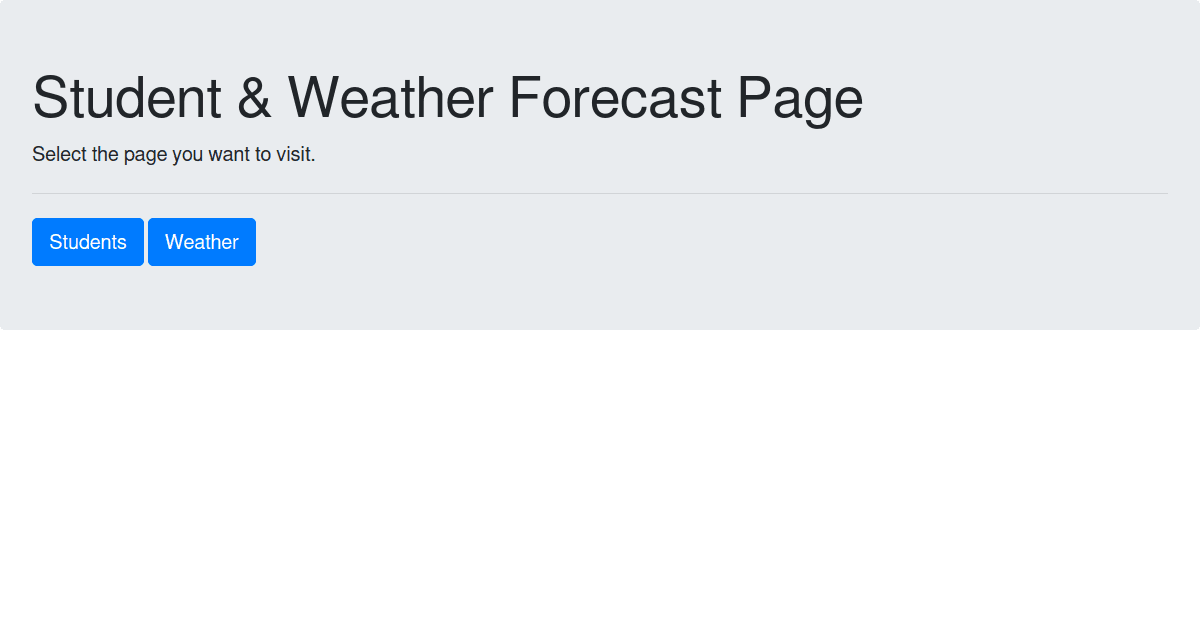Image resolution: width=1200 pixels, height=630 pixels.
Task: Click the gray banner space right of Weather button
Action: point(700,242)
